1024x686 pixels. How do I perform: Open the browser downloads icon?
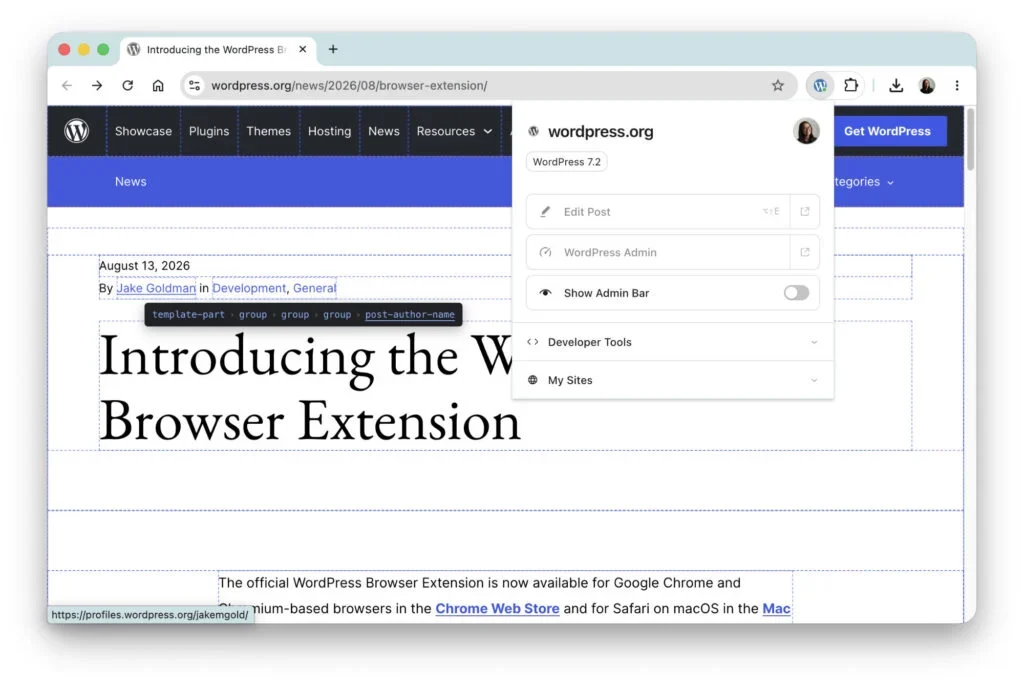tap(896, 86)
